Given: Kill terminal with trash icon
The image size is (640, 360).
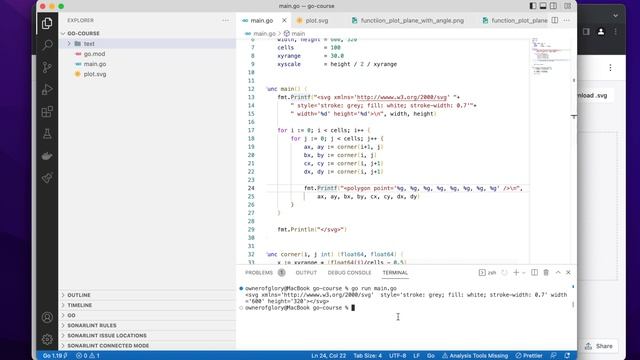Looking at the screenshot, I should (546, 273).
